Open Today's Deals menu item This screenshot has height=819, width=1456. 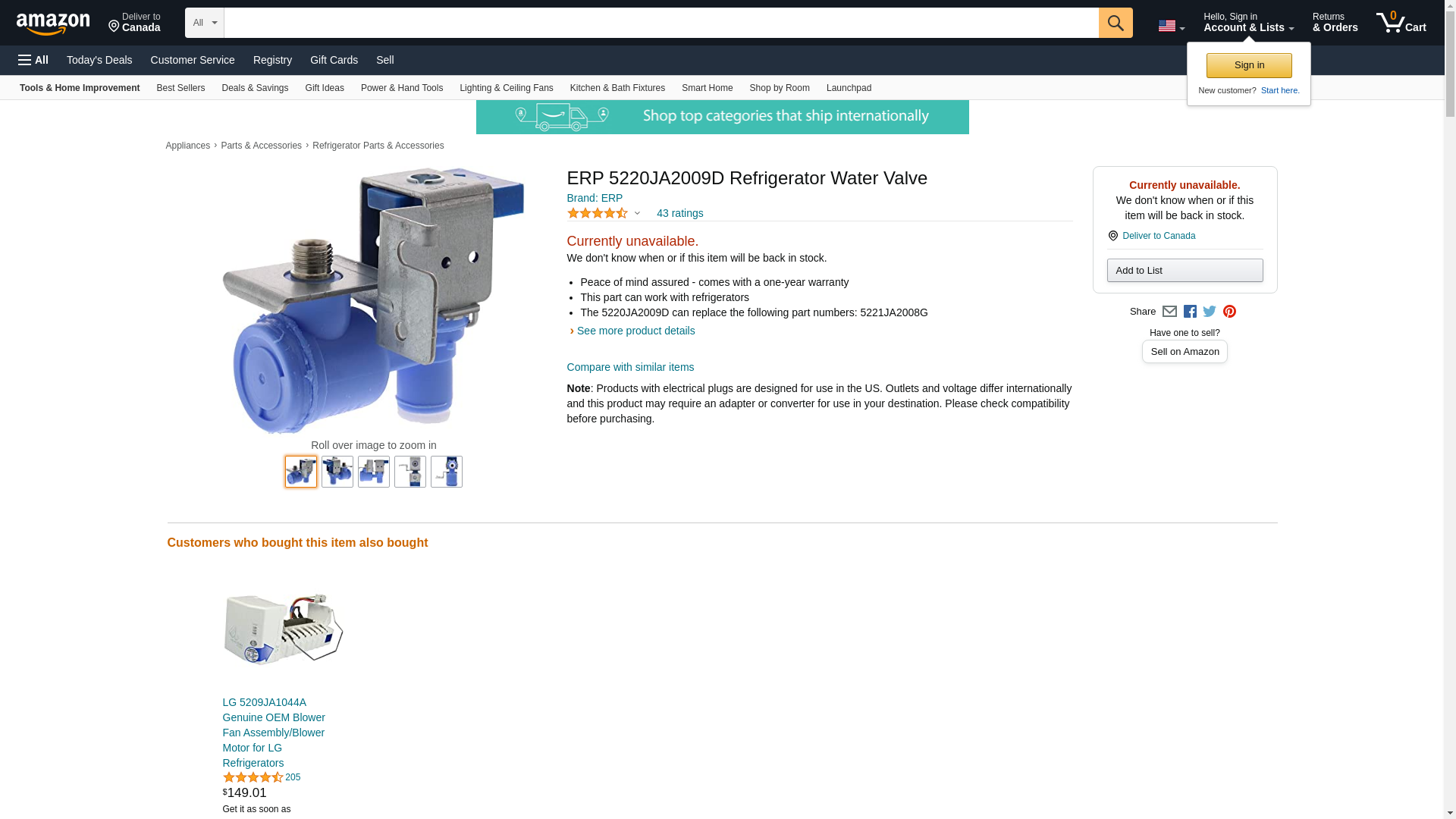pos(99,60)
